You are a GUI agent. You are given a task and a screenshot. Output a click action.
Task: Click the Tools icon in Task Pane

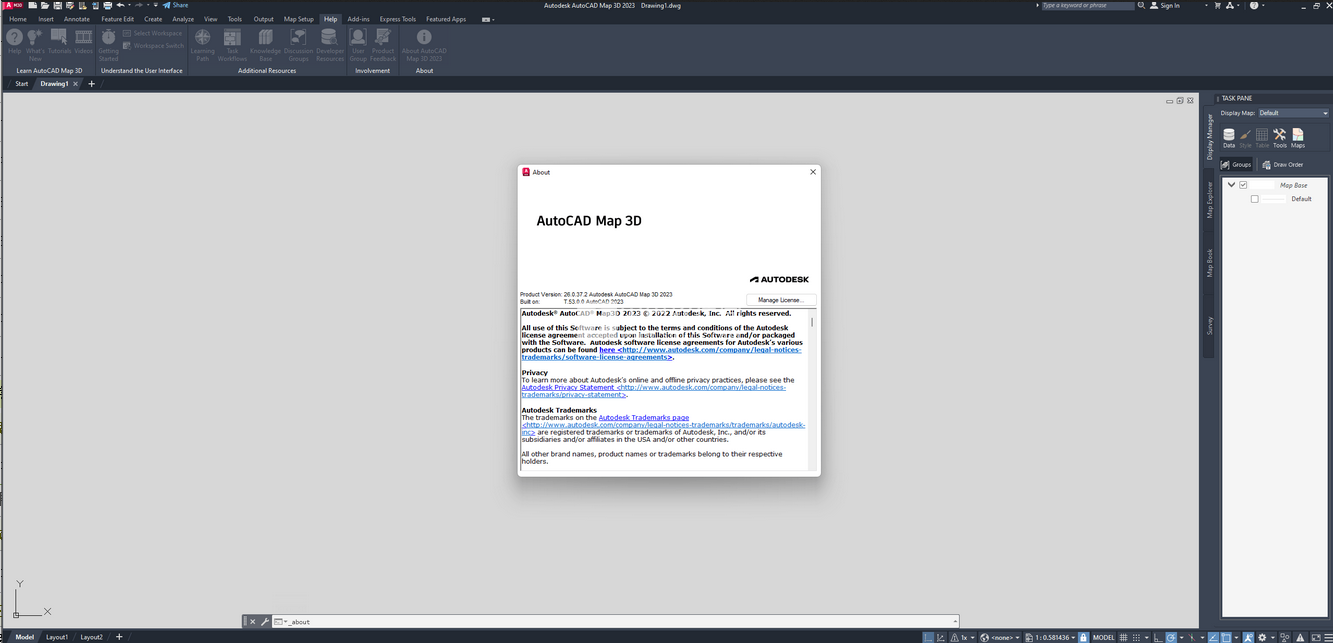click(1280, 138)
